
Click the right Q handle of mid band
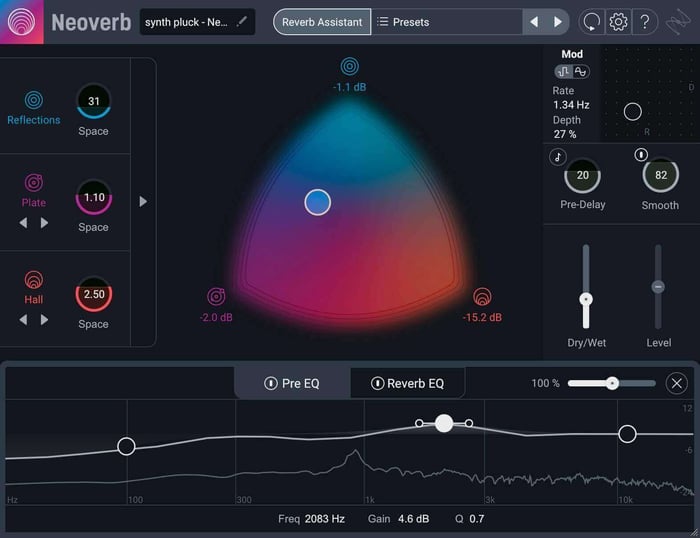tap(469, 423)
